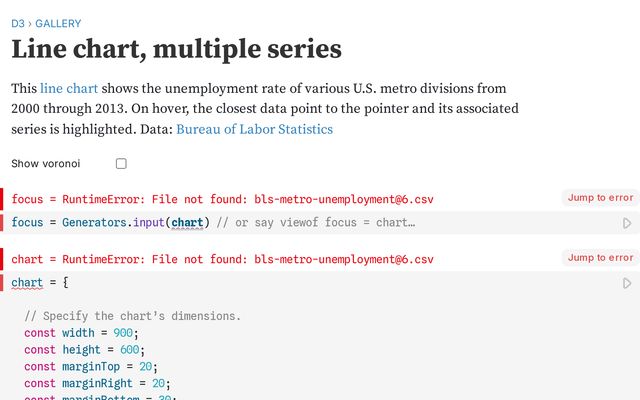Run the chart cell play icon

click(627, 283)
